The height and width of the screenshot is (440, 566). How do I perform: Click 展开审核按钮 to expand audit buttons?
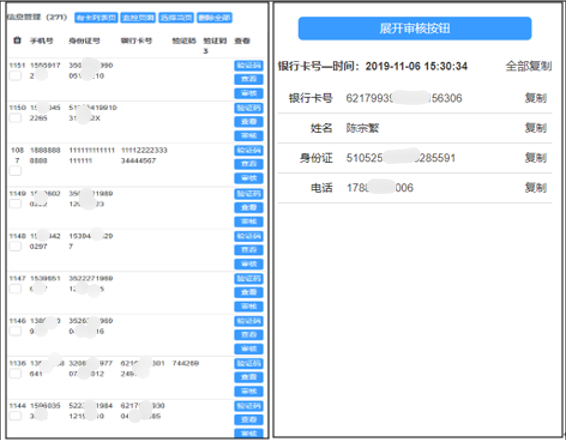tap(414, 28)
